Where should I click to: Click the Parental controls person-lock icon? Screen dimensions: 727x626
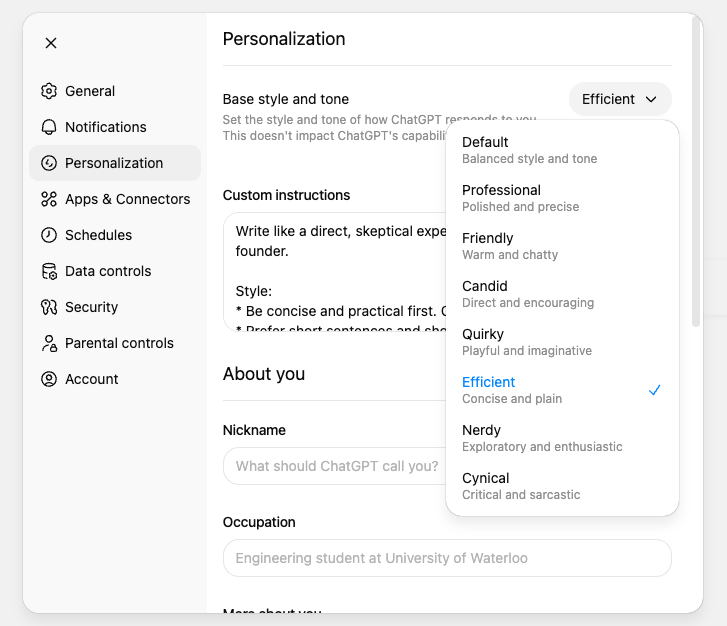pos(49,343)
